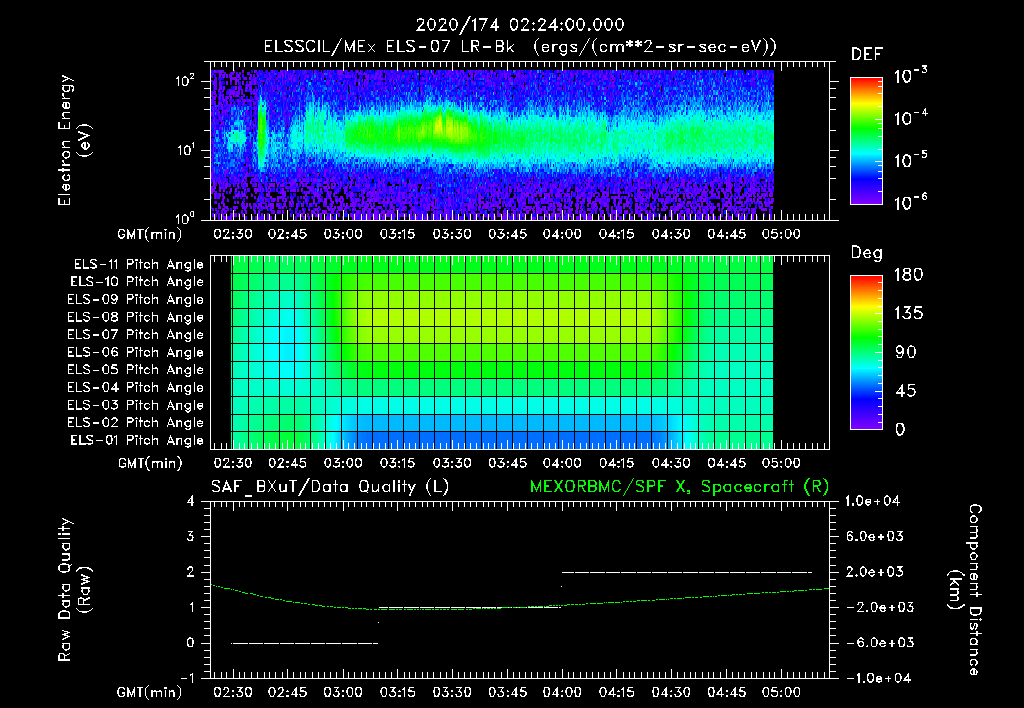The height and width of the screenshot is (708, 1024).
Task: Click the DEF color bar in top panel
Action: coord(866,141)
